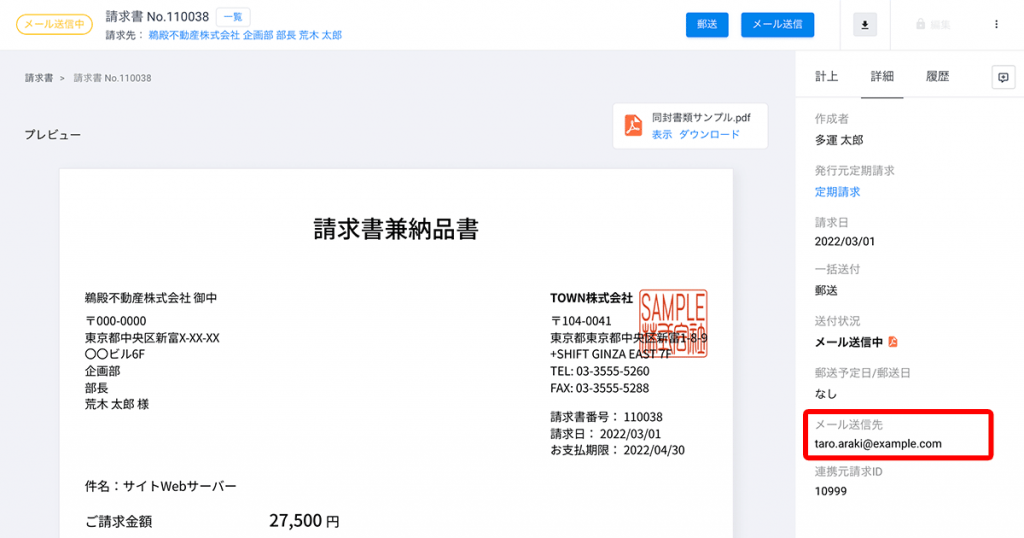Click 荒木 太郎 様 on the invoice

(x=117, y=405)
